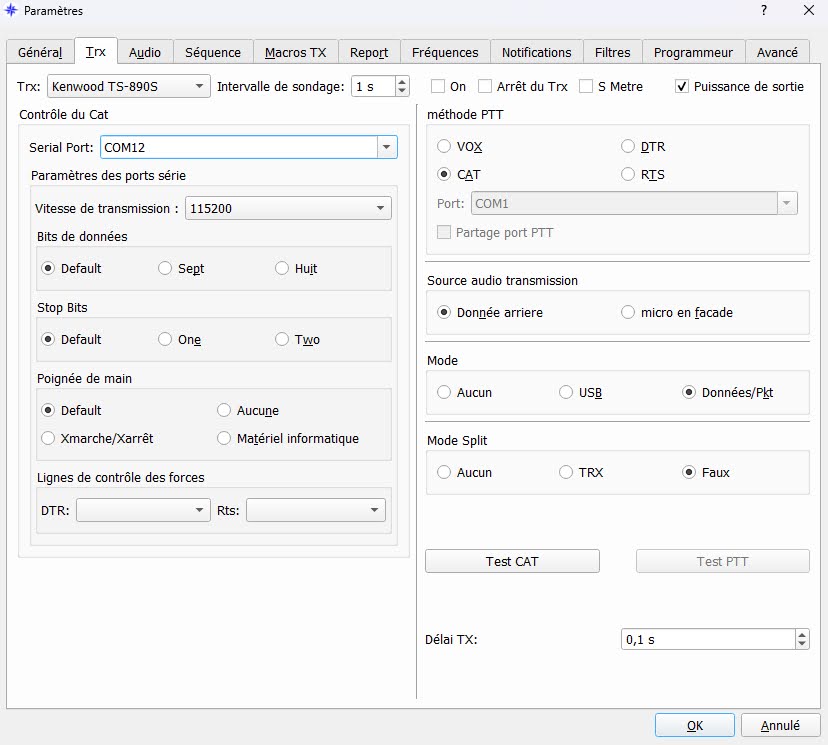Decrease the Délai TX value
This screenshot has width=828, height=745.
click(x=802, y=644)
